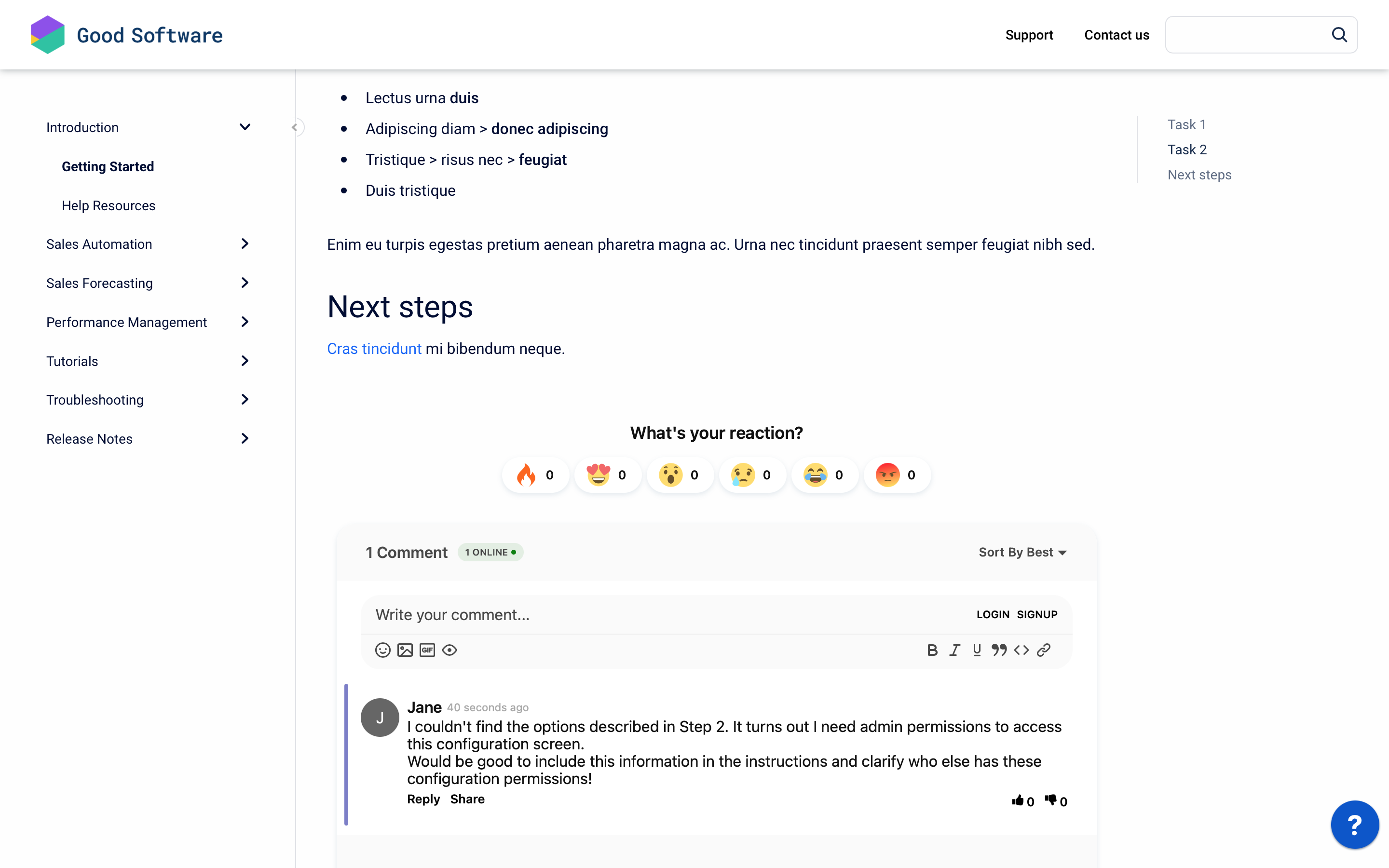This screenshot has height=868, width=1389.
Task: Follow the Cras tincidunt link
Action: pyautogui.click(x=374, y=349)
